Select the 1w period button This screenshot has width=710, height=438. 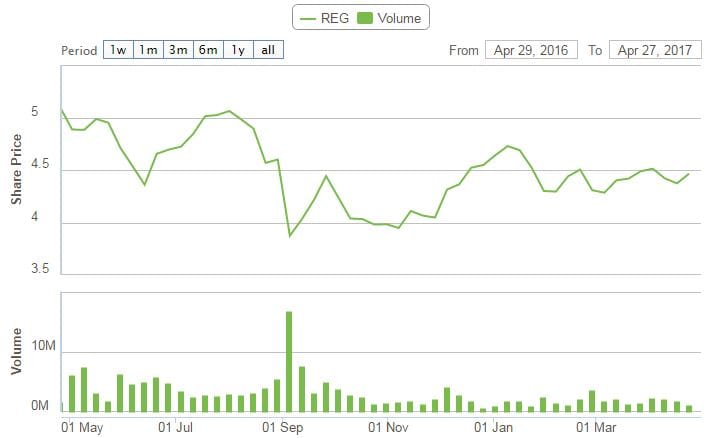118,50
